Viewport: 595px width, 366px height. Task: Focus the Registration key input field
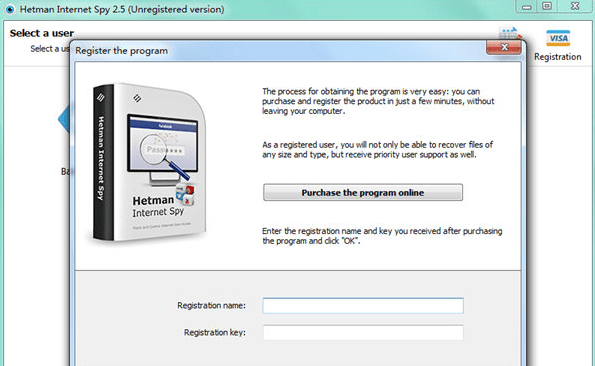tap(363, 333)
